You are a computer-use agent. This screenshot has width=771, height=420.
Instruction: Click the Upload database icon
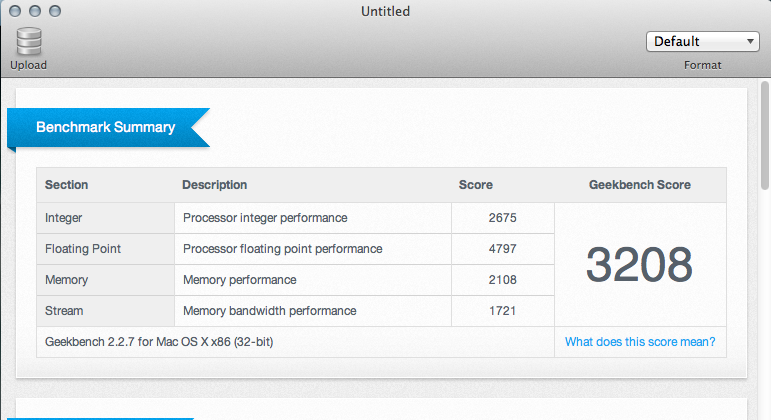(x=28, y=41)
